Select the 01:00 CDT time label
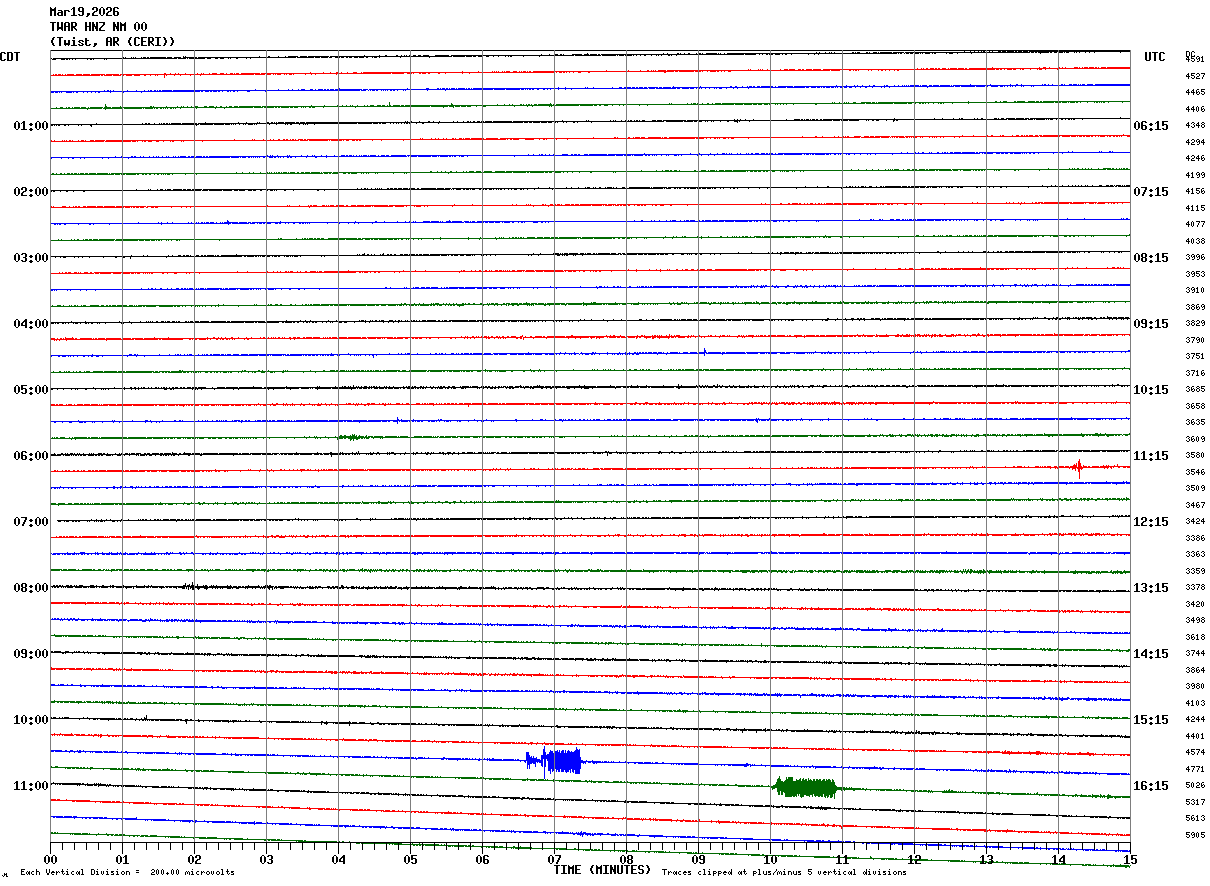This screenshot has width=1210, height=886. [x=30, y=126]
